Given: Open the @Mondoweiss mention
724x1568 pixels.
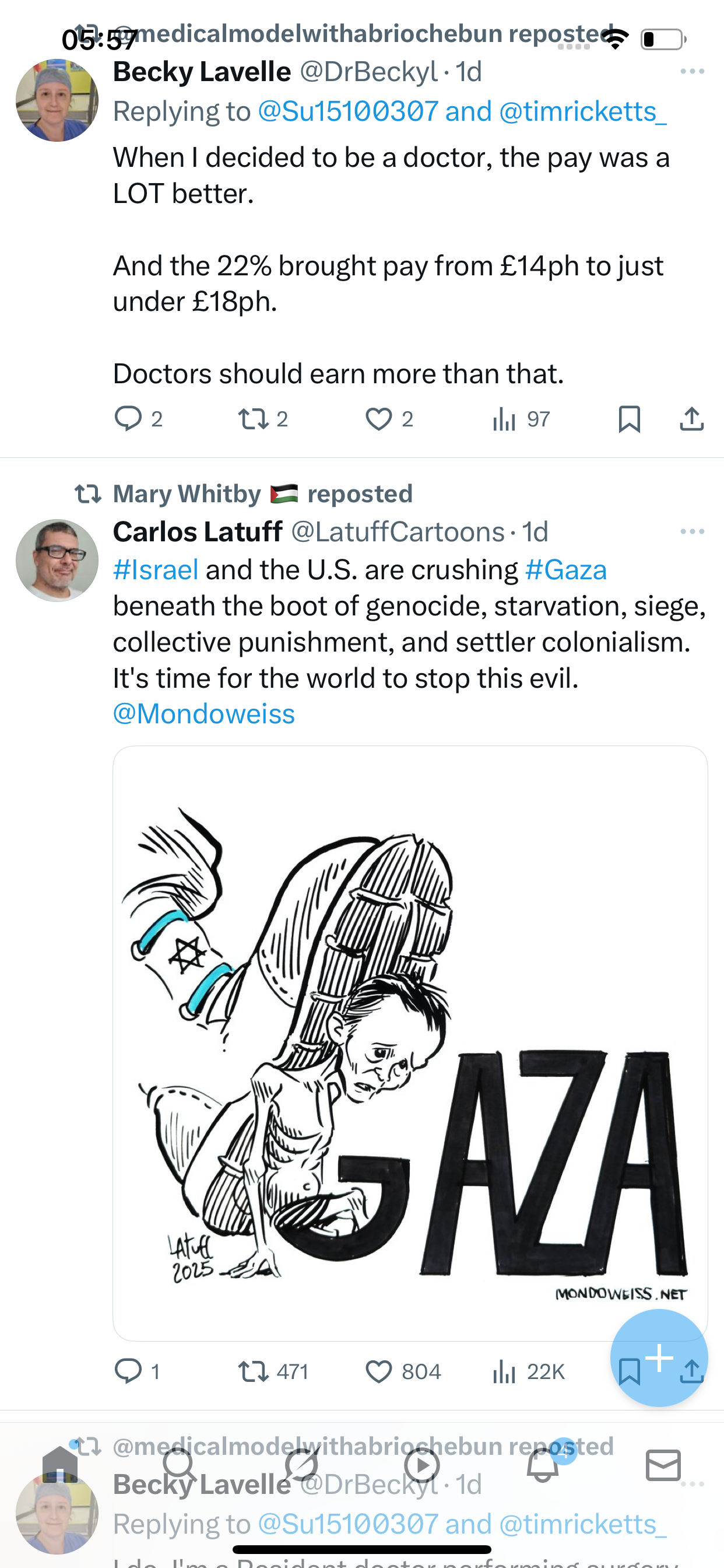Looking at the screenshot, I should point(204,713).
